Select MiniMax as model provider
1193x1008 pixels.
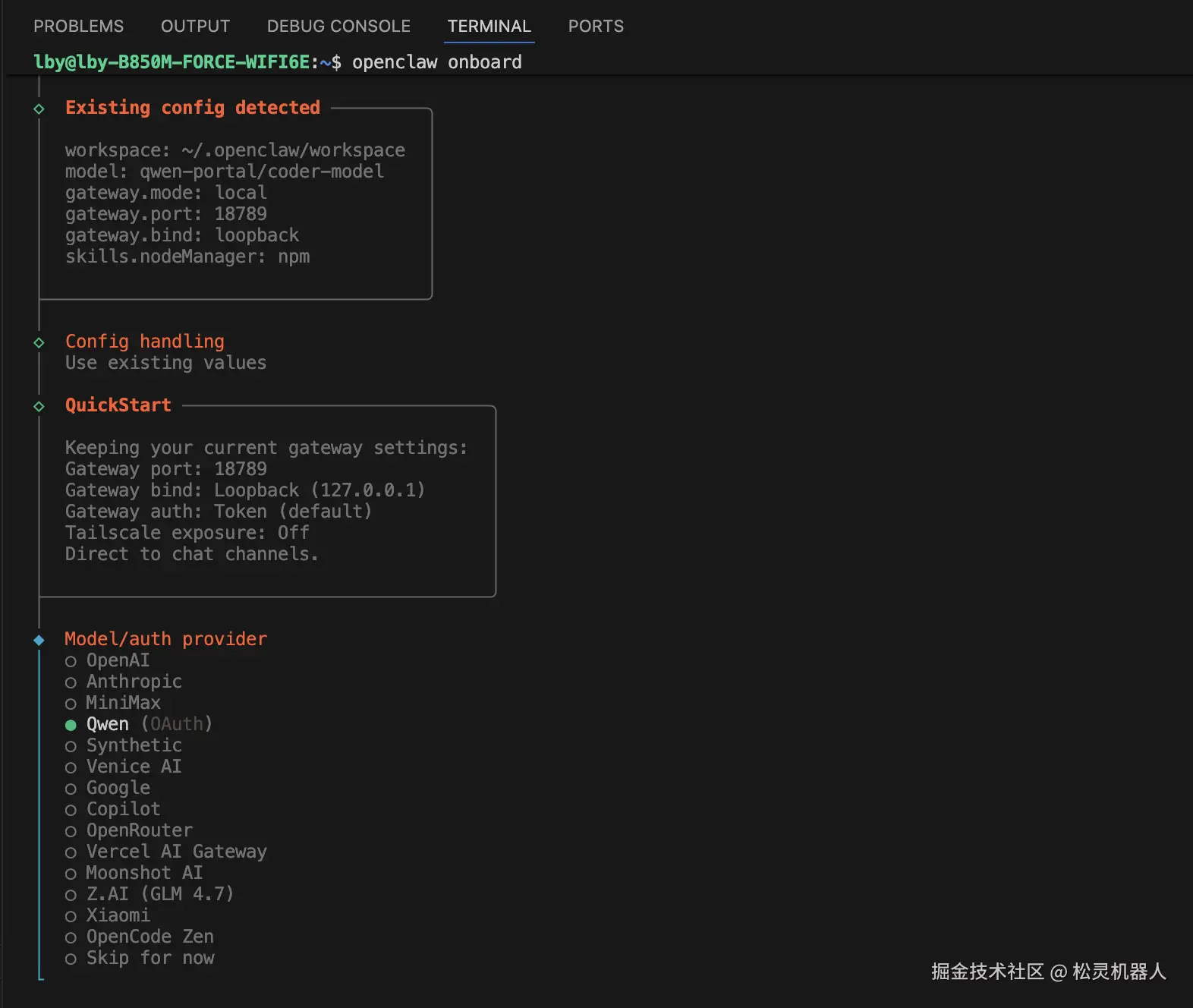(x=113, y=703)
